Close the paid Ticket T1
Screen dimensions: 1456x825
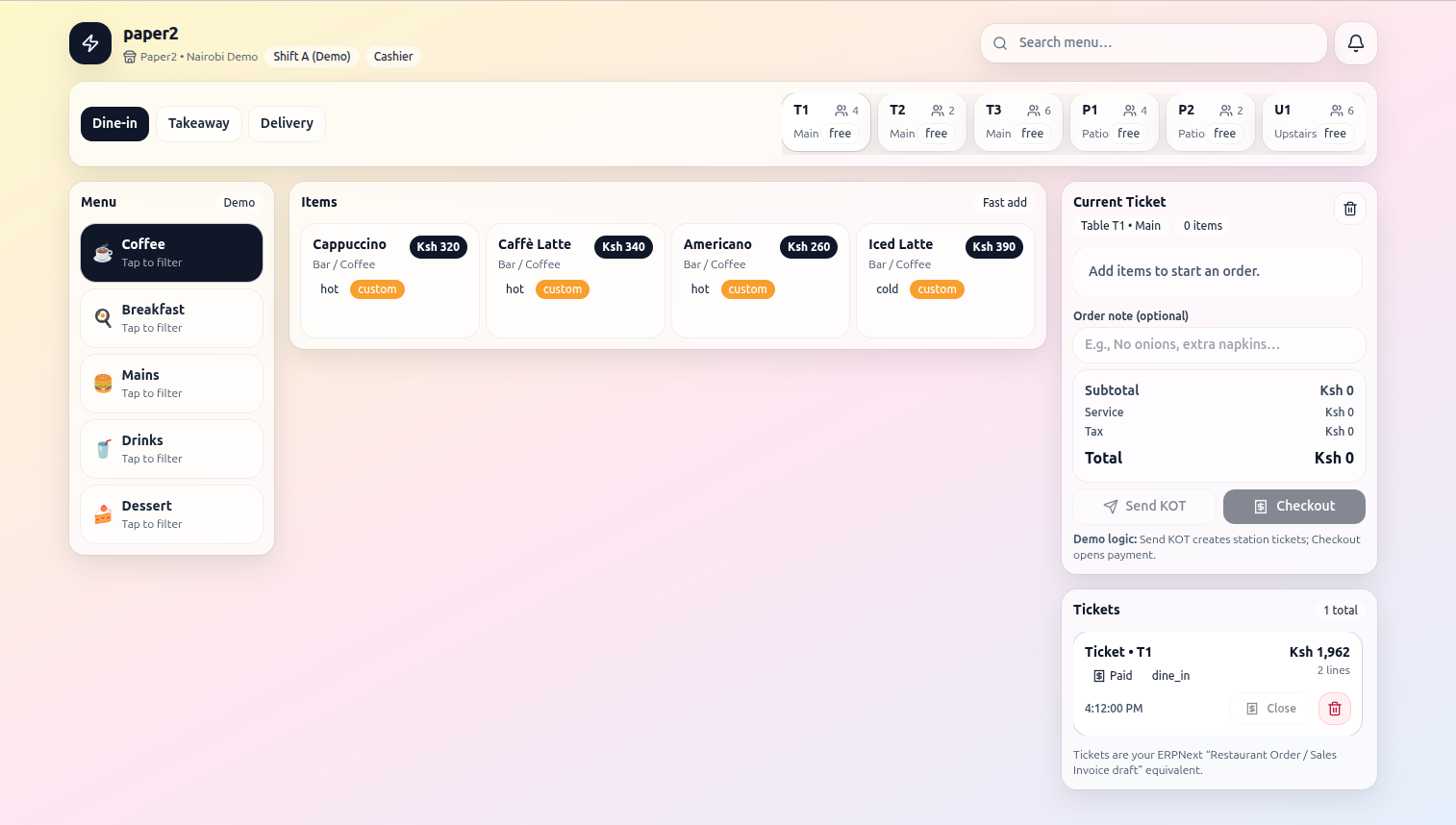pyautogui.click(x=1270, y=709)
